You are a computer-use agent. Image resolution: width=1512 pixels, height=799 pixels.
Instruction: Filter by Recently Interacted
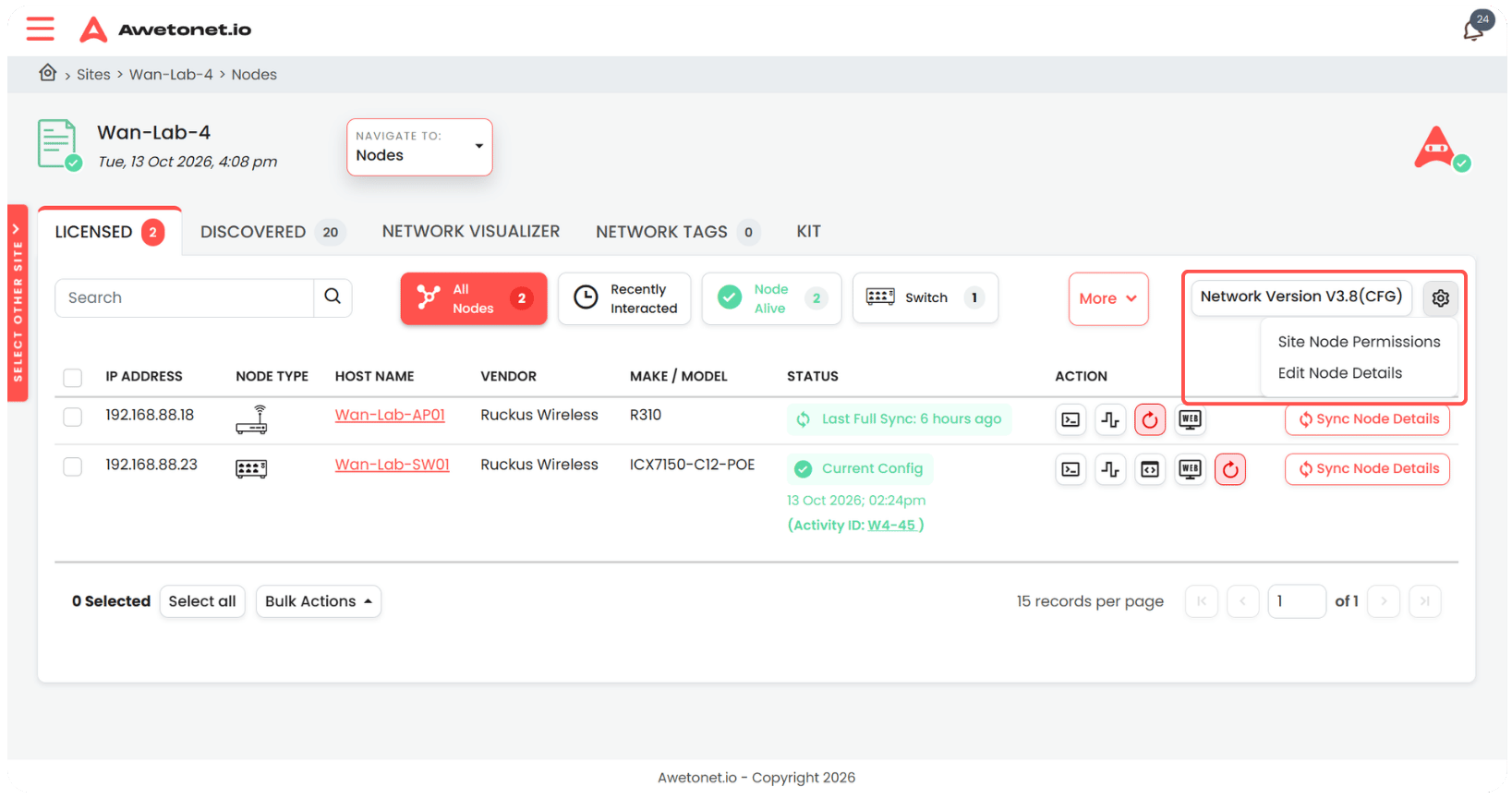624,298
